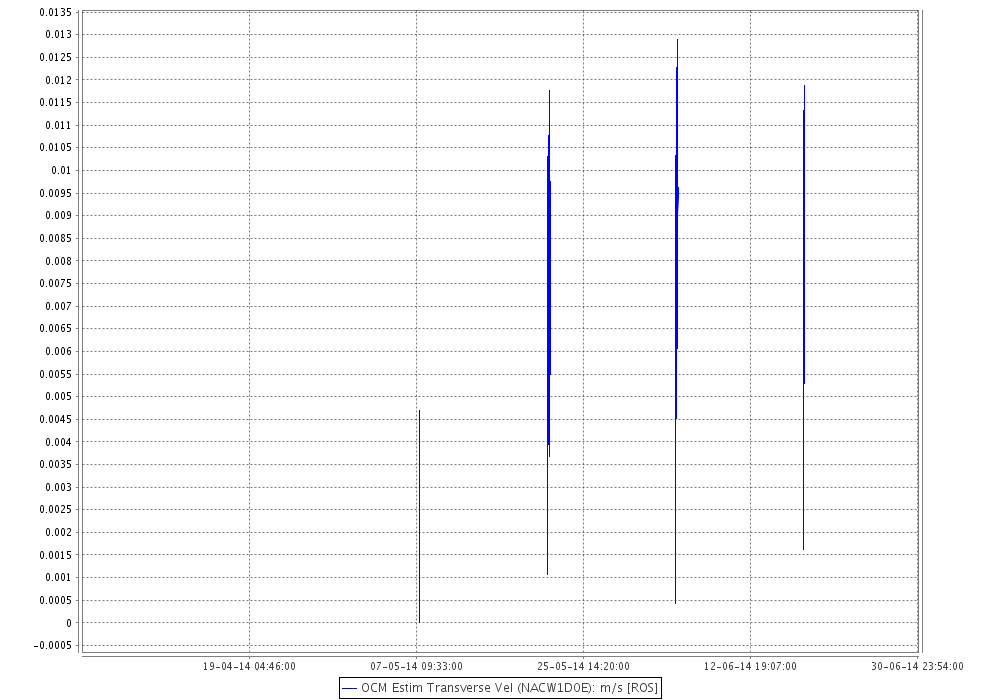Click the 0.012 y-axis label

(58, 80)
